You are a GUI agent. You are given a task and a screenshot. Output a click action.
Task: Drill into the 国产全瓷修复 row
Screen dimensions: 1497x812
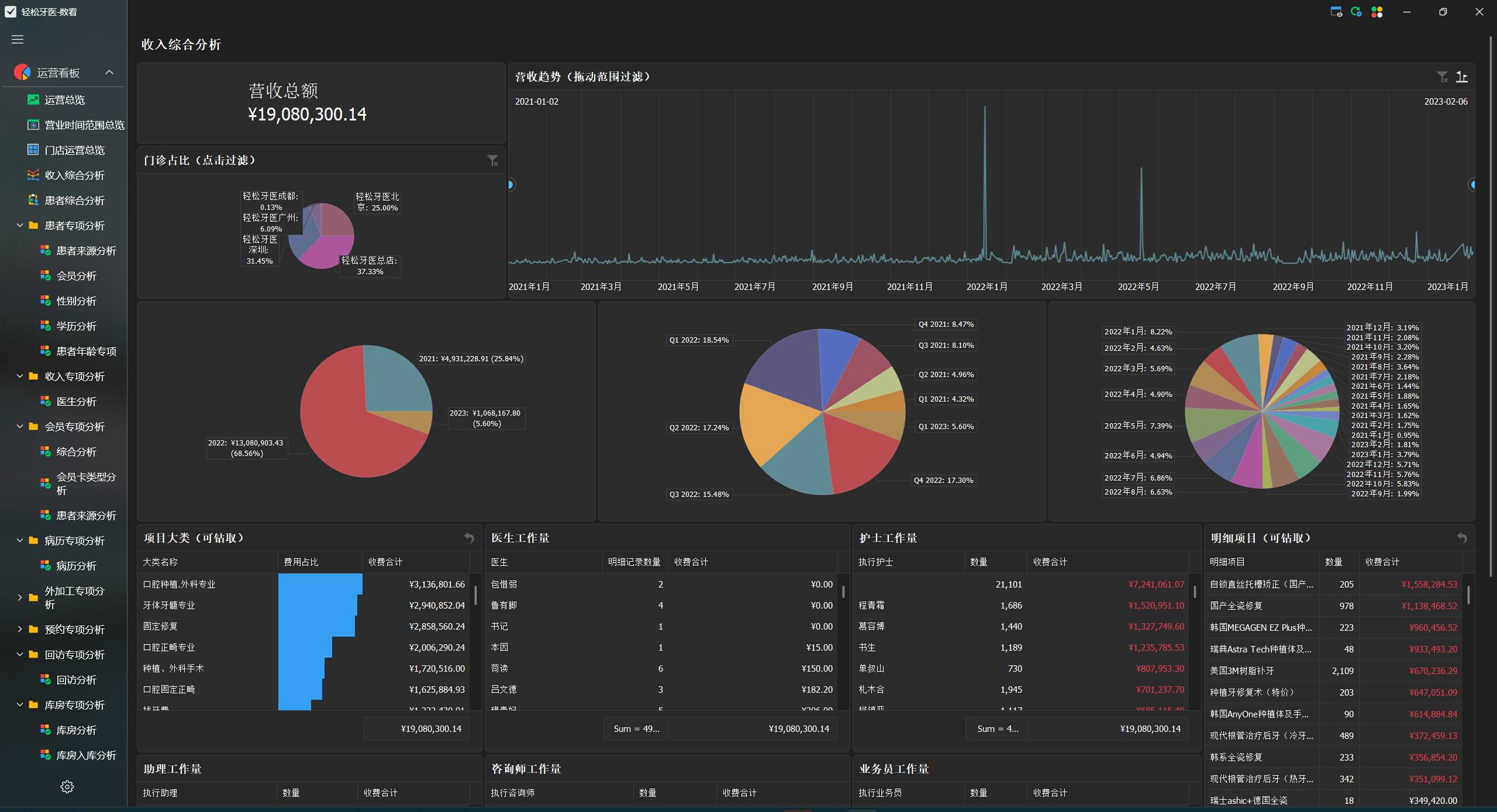[x=1334, y=606]
